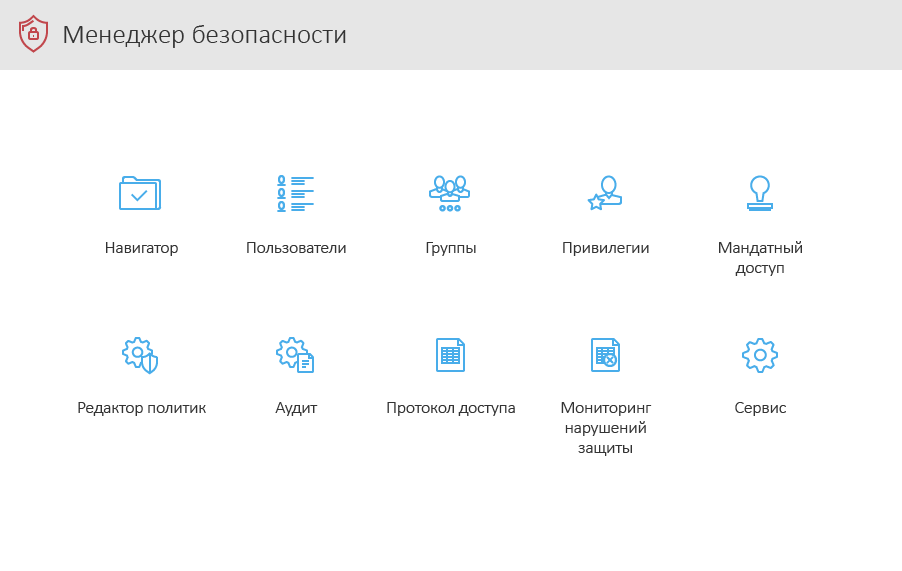Open the "Мандатный доступ" label
902x571 pixels.
[x=760, y=258]
